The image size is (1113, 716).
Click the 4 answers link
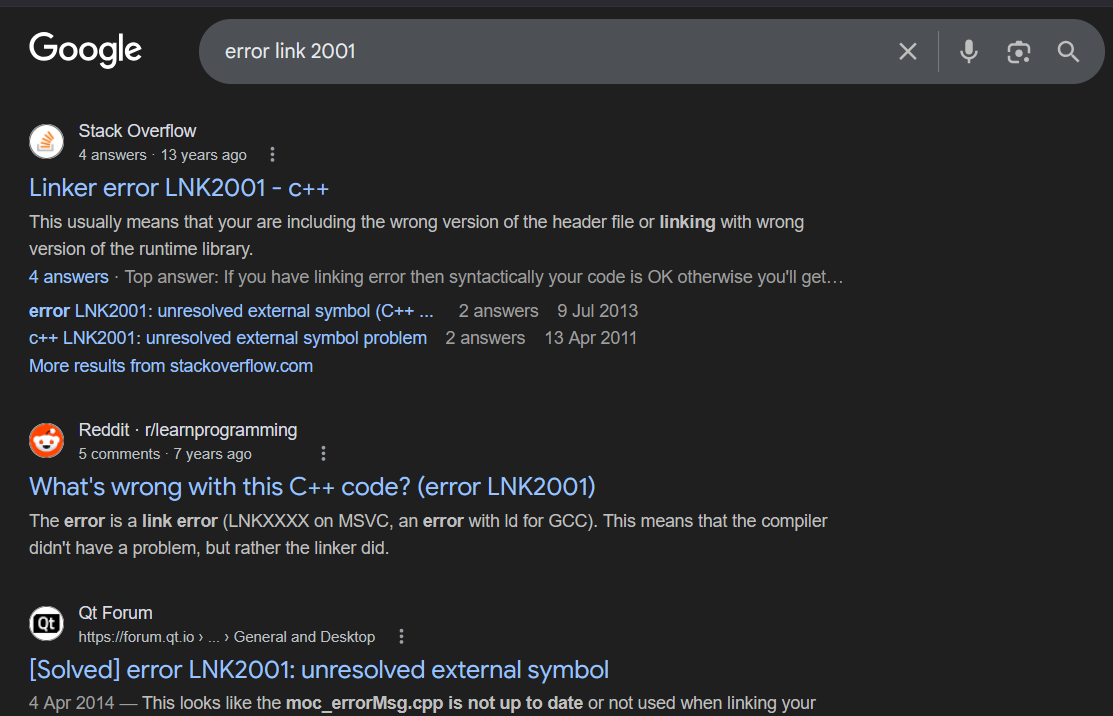pos(68,277)
